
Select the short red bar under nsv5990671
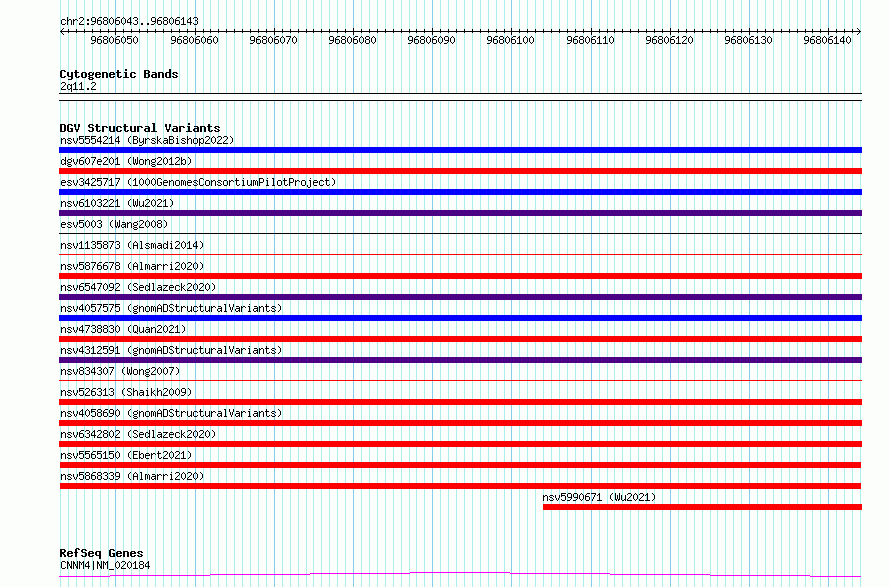click(702, 507)
